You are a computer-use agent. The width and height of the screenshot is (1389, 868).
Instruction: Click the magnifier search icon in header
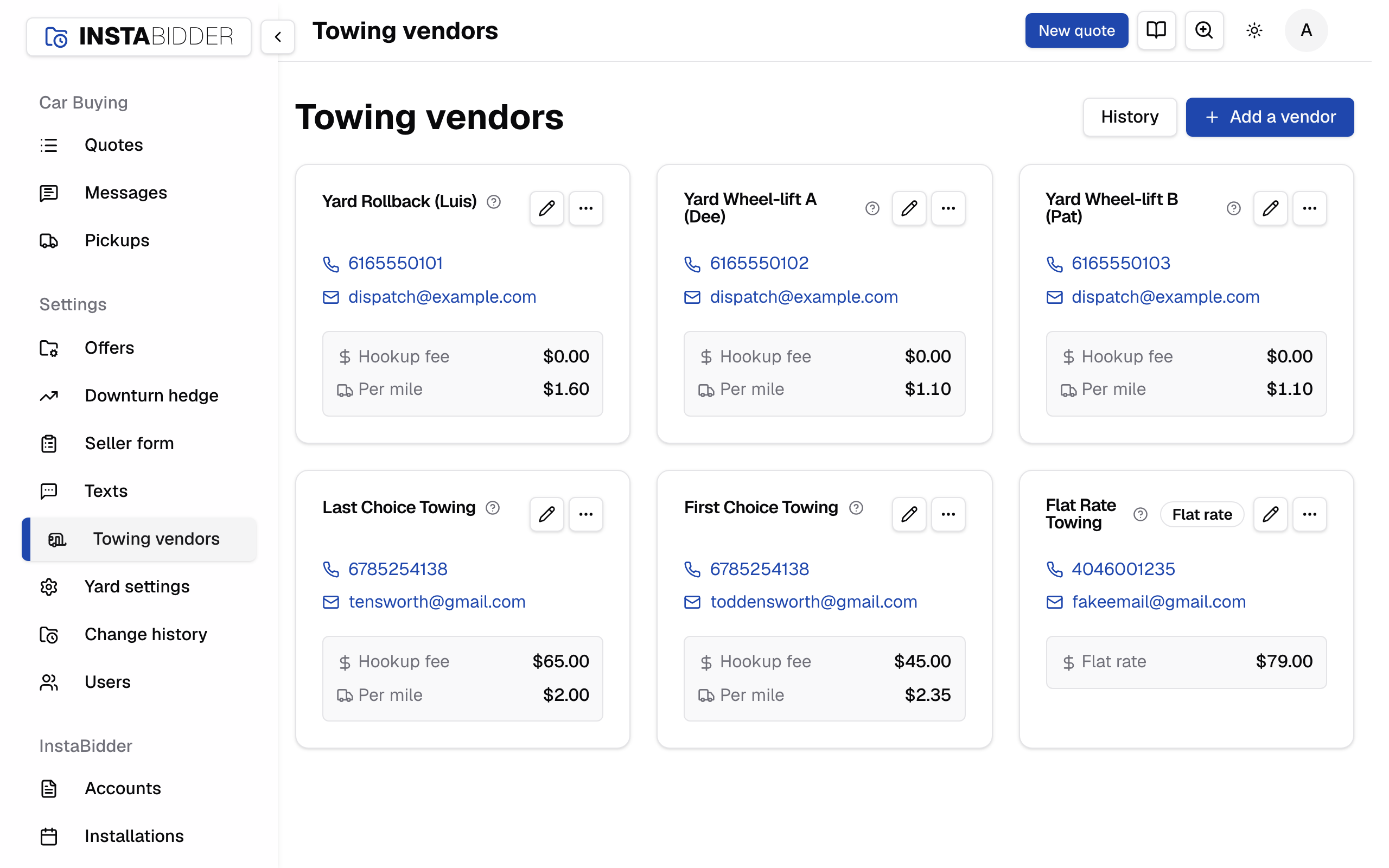point(1203,30)
